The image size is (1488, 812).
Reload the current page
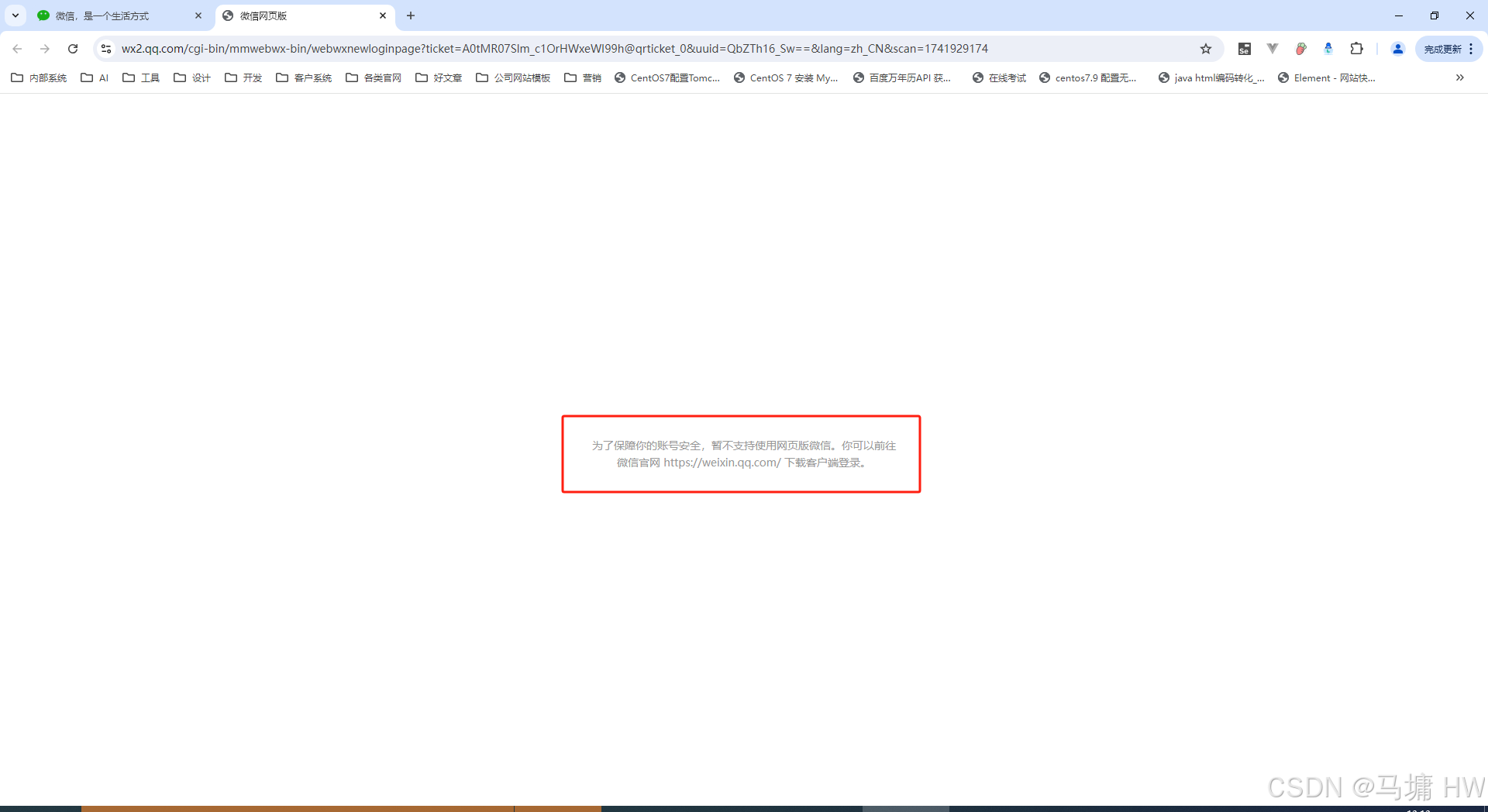(73, 48)
